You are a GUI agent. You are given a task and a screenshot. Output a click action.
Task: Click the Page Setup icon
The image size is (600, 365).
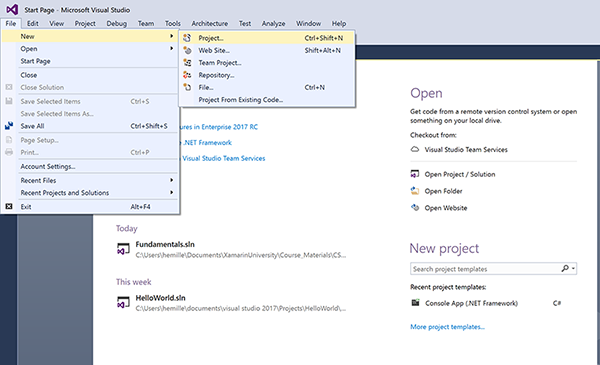pos(9,140)
